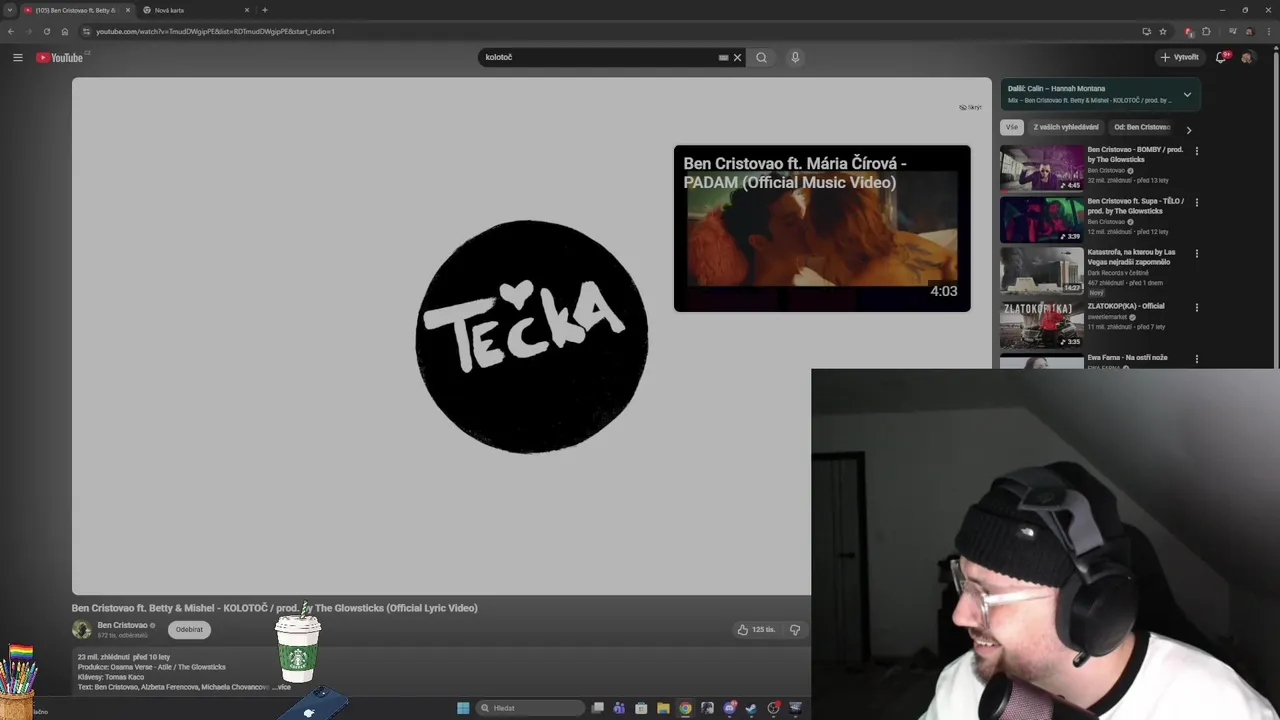Subscribe with the Odebírat button
The image size is (1280, 720).
(x=189, y=629)
